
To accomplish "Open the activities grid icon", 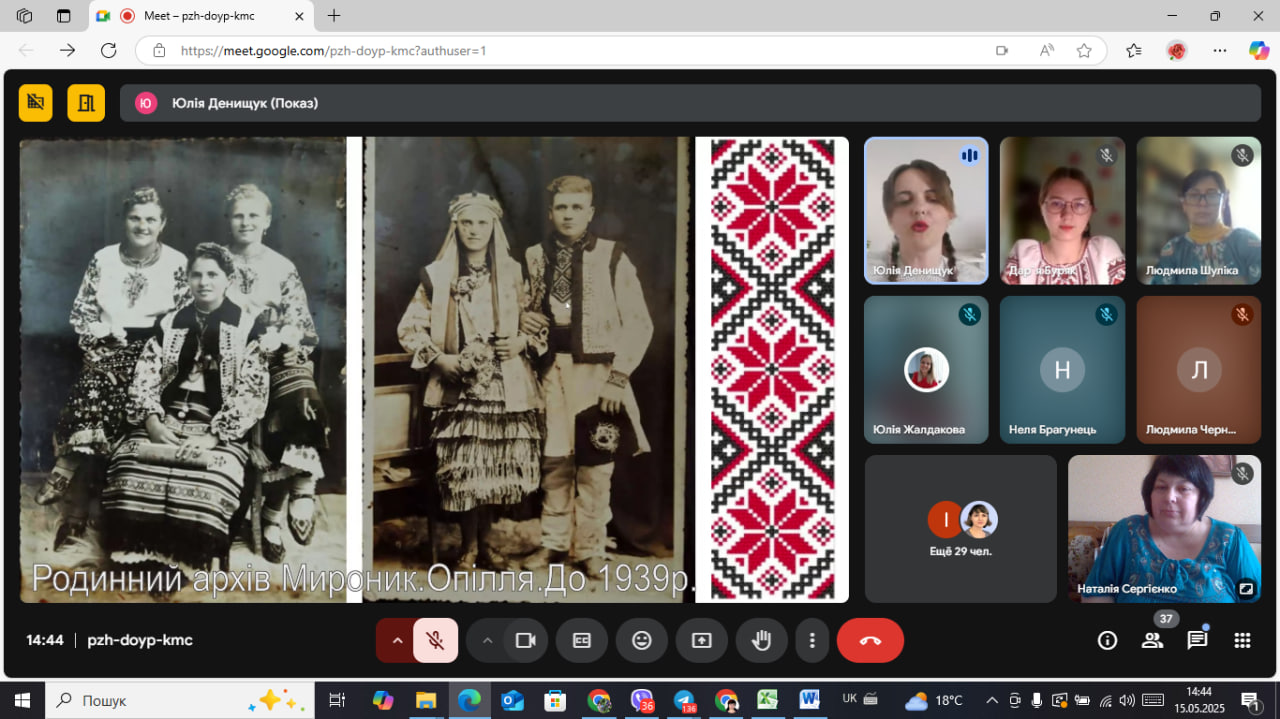I will 1242,641.
